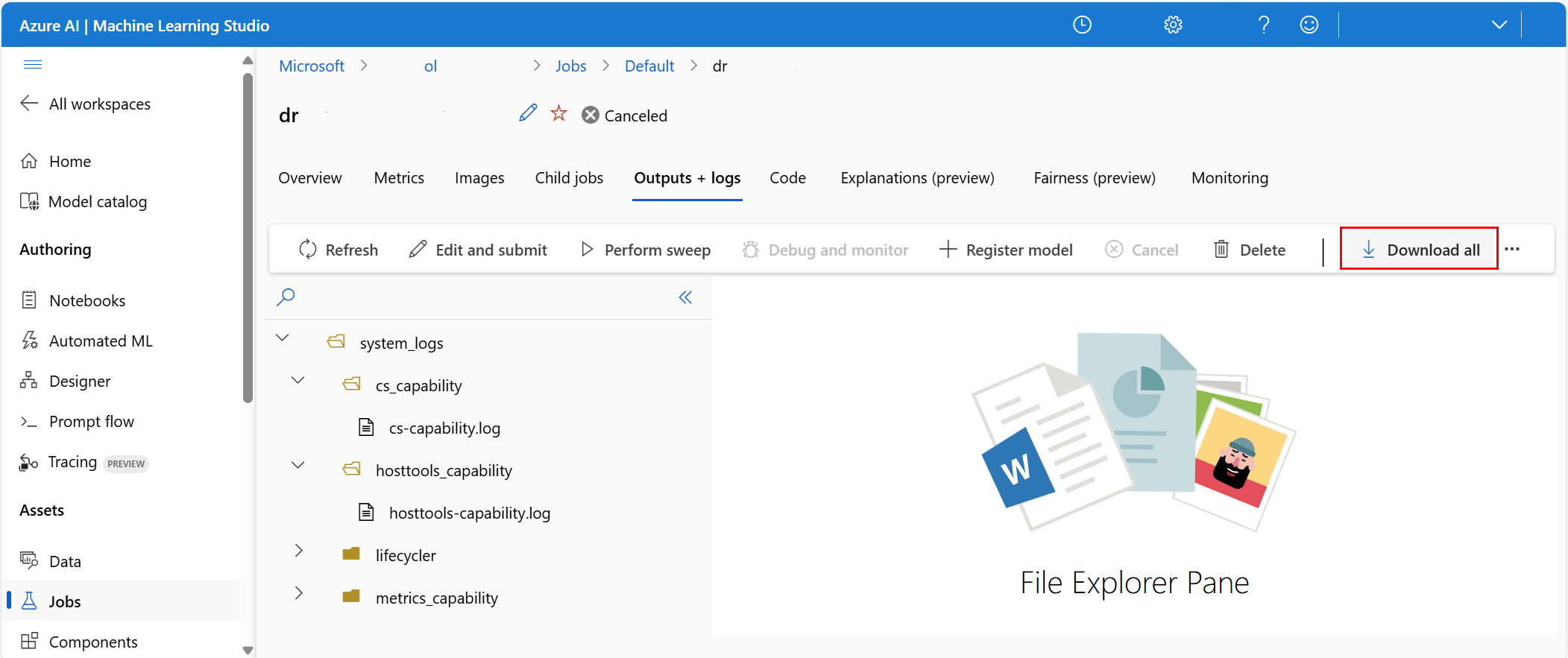Open the Child jobs tab

pyautogui.click(x=569, y=178)
